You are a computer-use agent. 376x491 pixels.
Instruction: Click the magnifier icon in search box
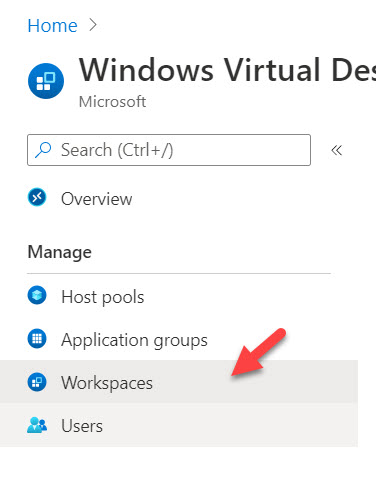coord(43,150)
